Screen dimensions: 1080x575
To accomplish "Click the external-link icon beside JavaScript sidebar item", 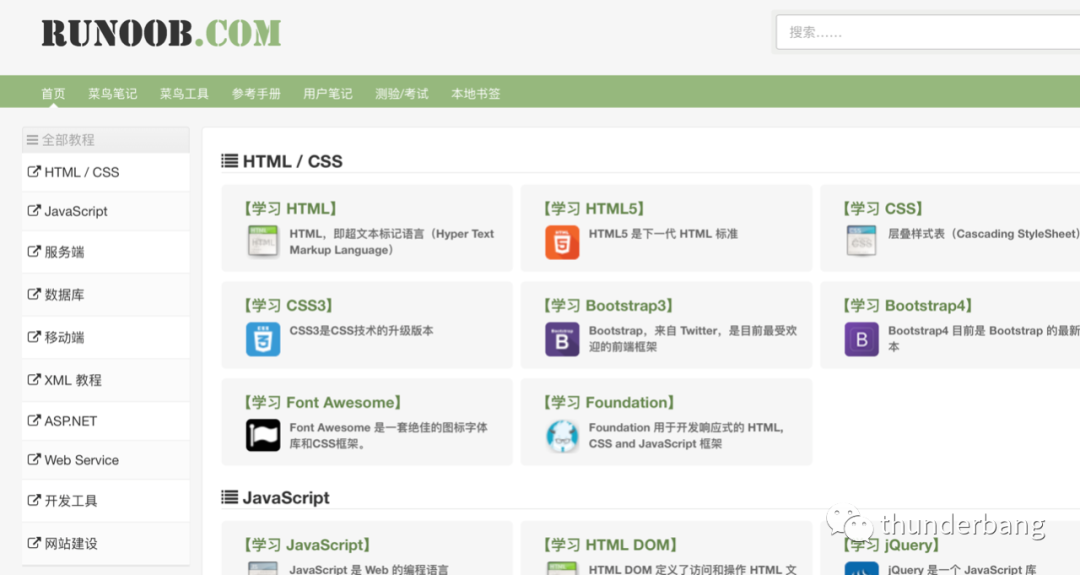I will [34, 211].
